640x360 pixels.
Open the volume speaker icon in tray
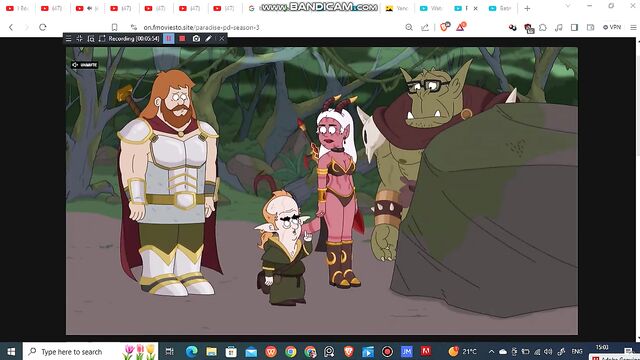[548, 351]
